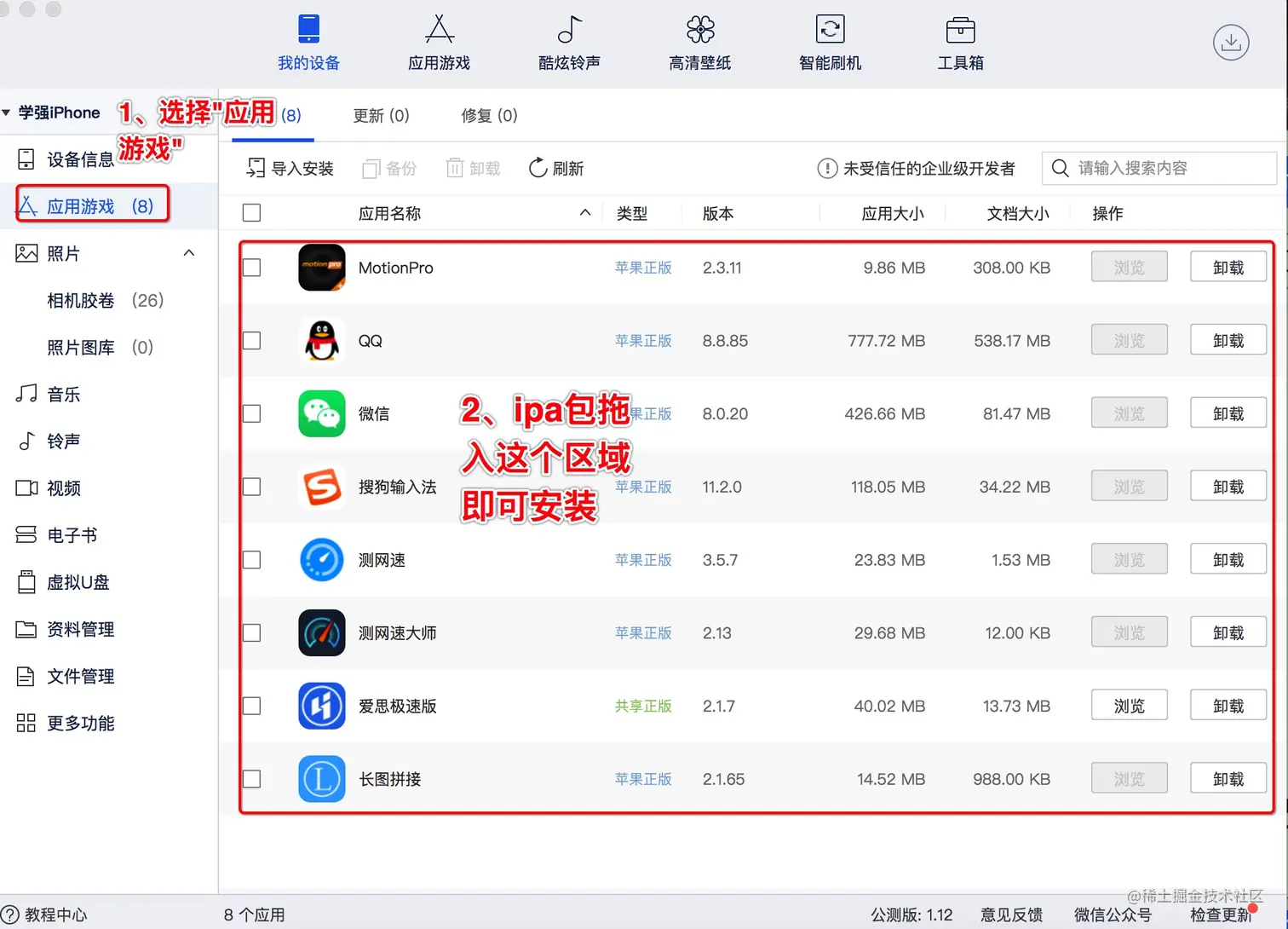
Task: Open 相机胶卷 (26) in sidebar
Action: pyautogui.click(x=105, y=300)
